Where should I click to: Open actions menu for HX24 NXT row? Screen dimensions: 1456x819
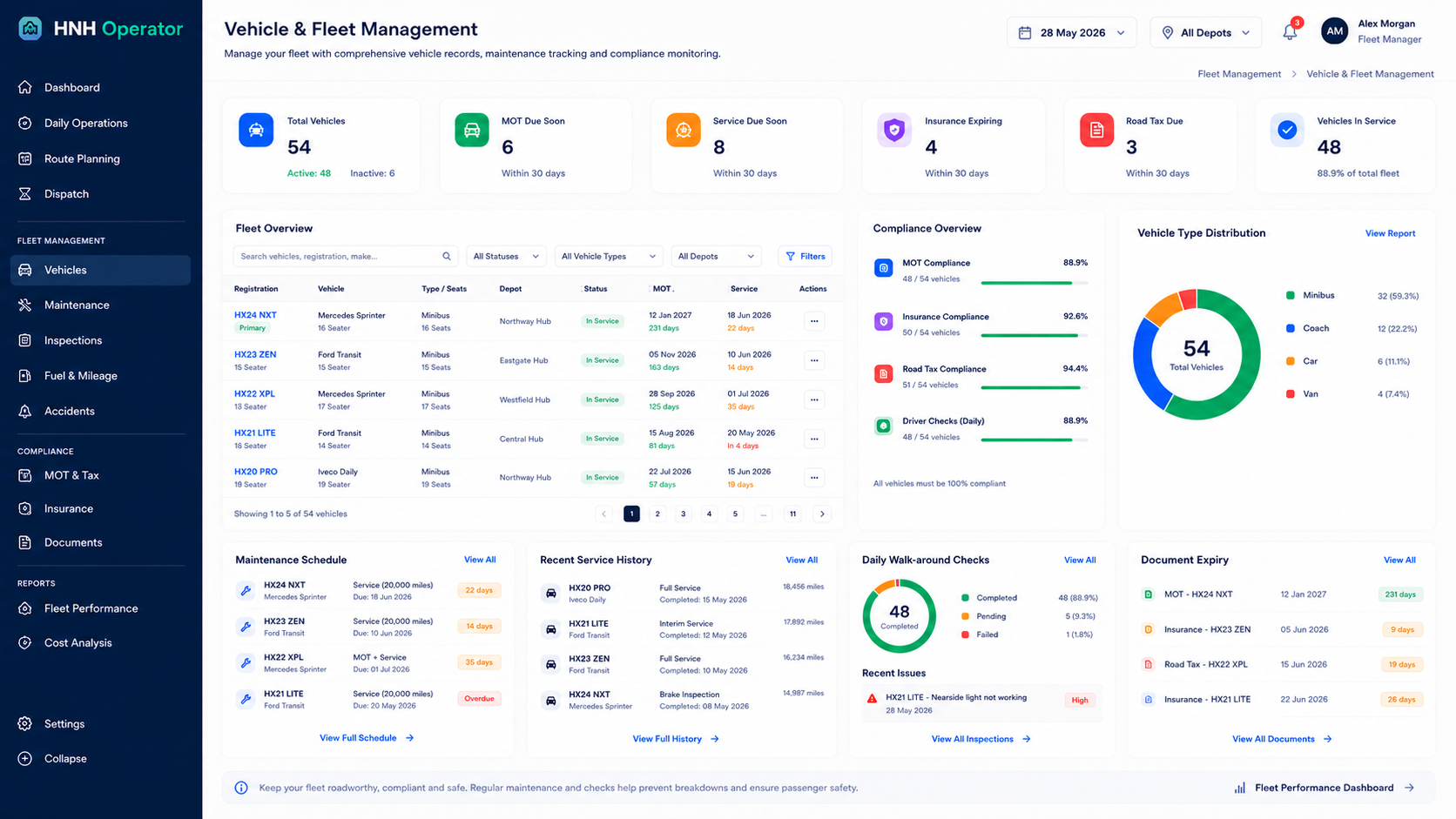click(814, 321)
